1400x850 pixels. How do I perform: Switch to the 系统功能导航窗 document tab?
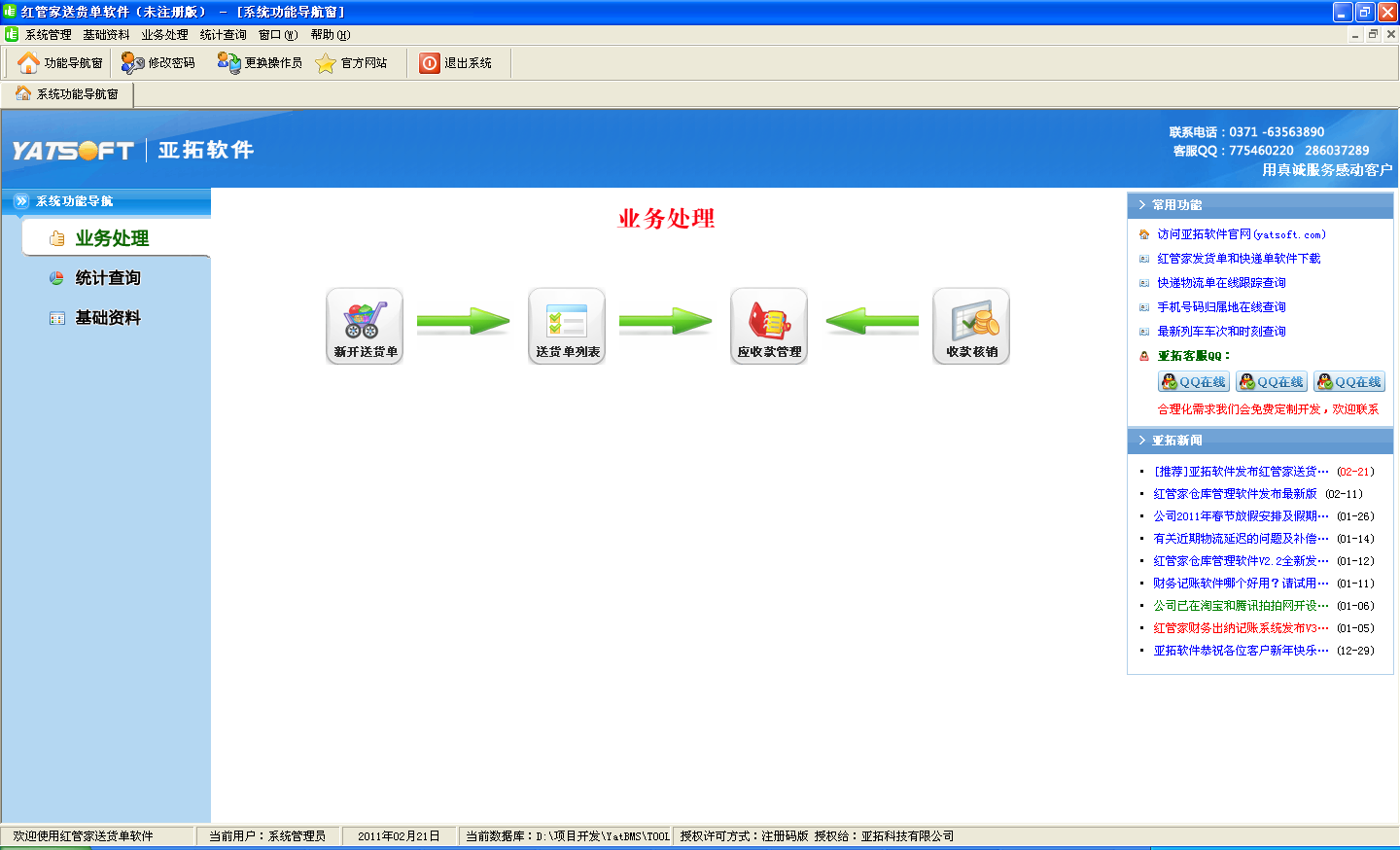coord(67,94)
